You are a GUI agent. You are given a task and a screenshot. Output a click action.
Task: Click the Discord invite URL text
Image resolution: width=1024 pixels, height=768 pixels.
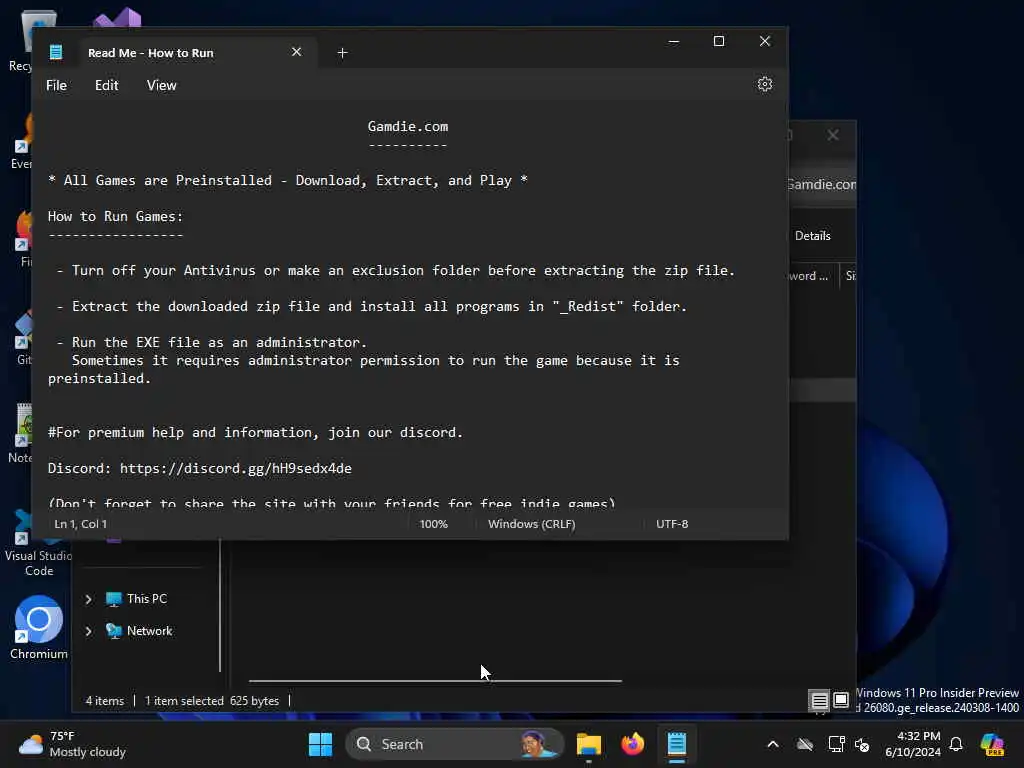click(x=236, y=468)
